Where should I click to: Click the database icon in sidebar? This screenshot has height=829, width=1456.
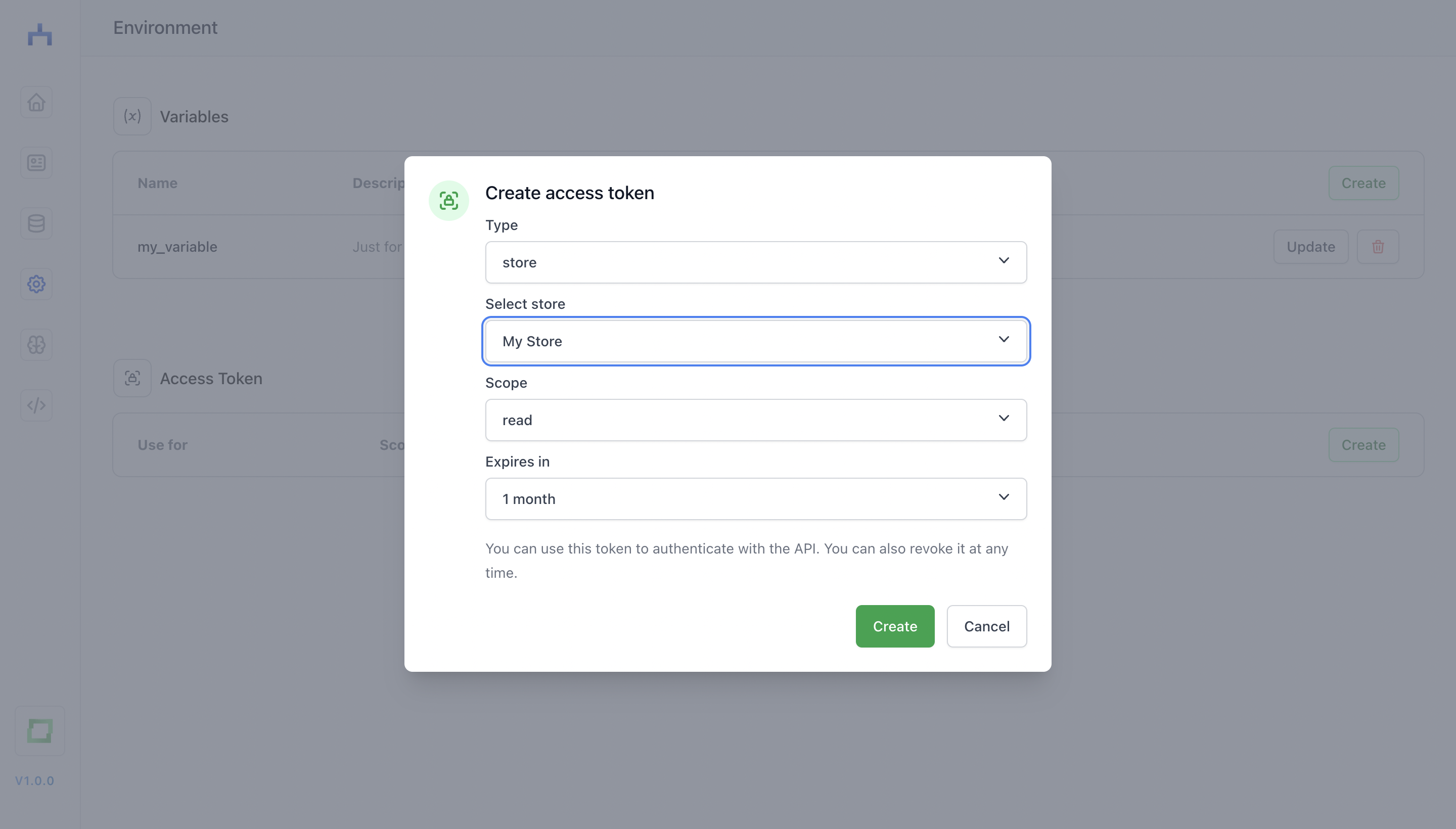36,223
